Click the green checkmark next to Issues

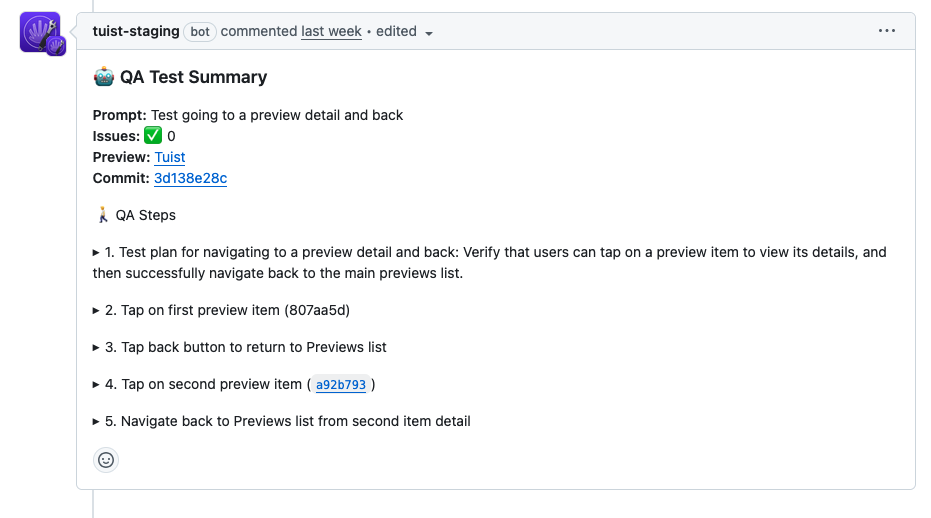tap(153, 136)
